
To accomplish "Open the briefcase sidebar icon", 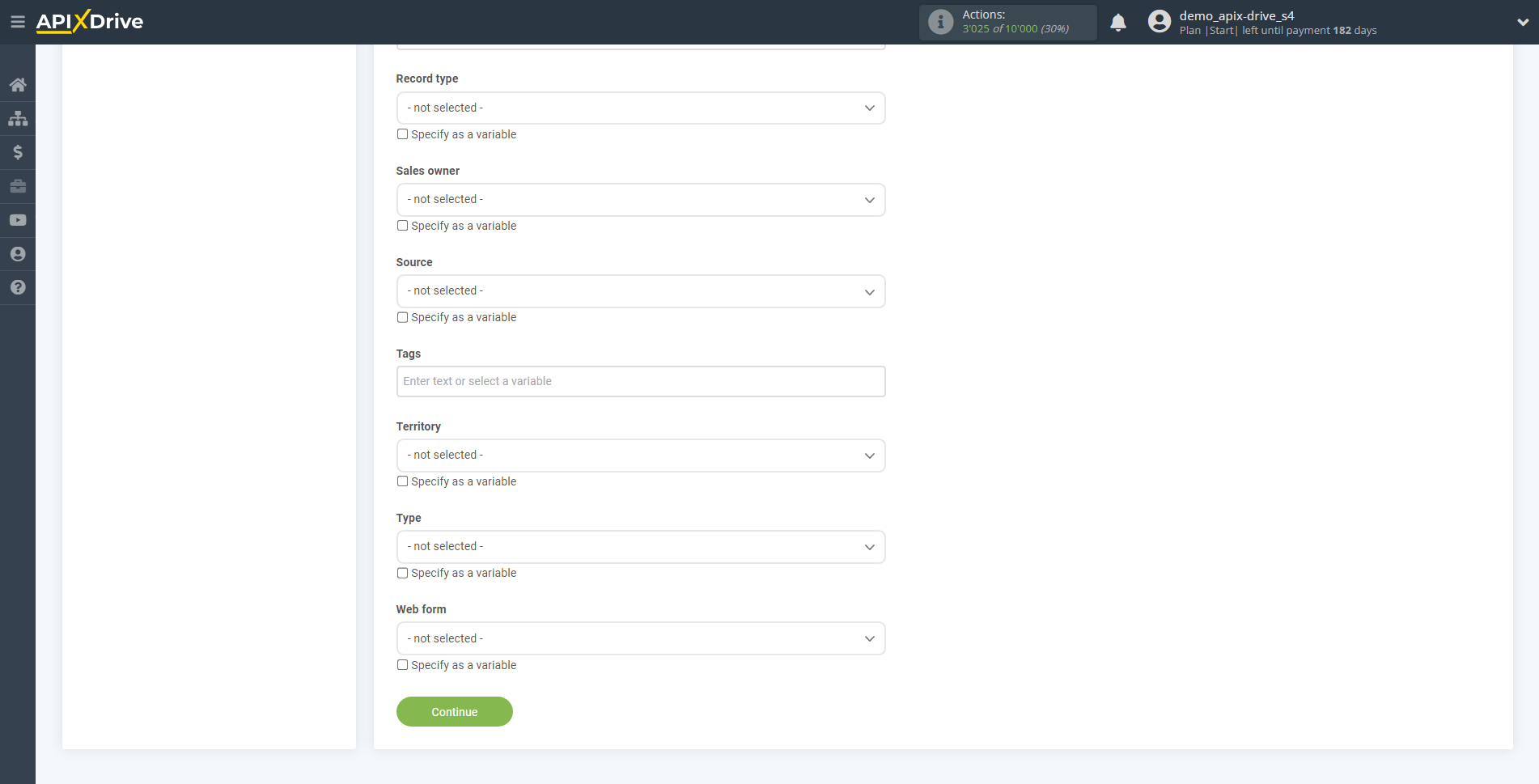I will coord(18,186).
